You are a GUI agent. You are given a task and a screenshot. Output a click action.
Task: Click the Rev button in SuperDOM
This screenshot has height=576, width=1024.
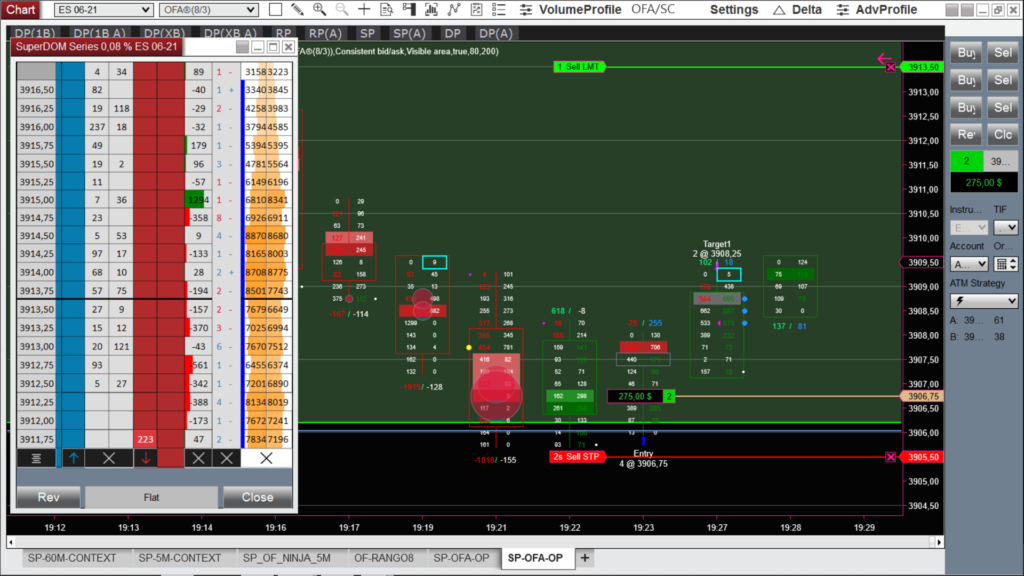[x=49, y=498]
